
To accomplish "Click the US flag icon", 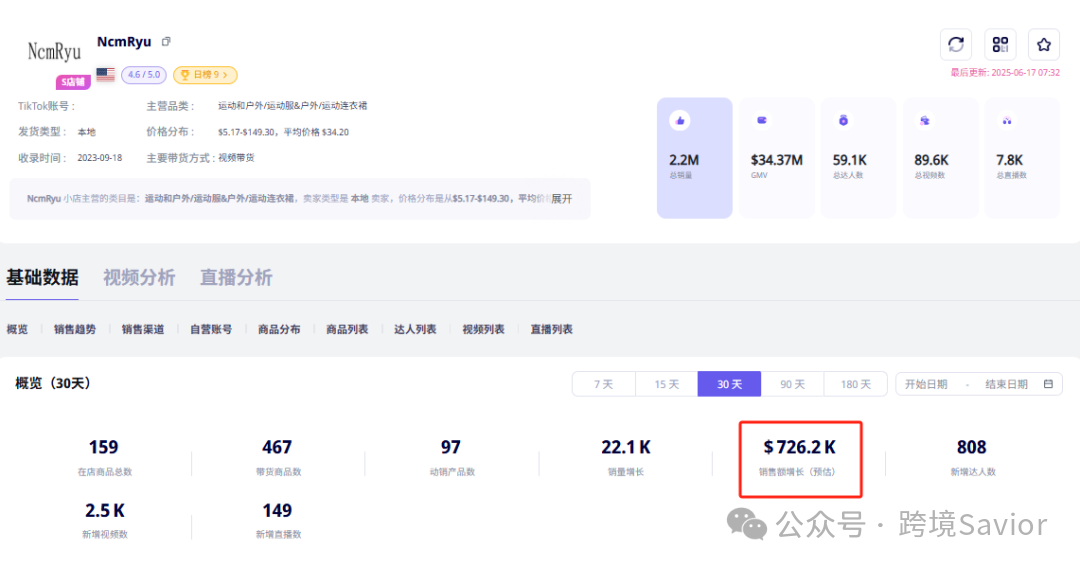I will (x=105, y=74).
